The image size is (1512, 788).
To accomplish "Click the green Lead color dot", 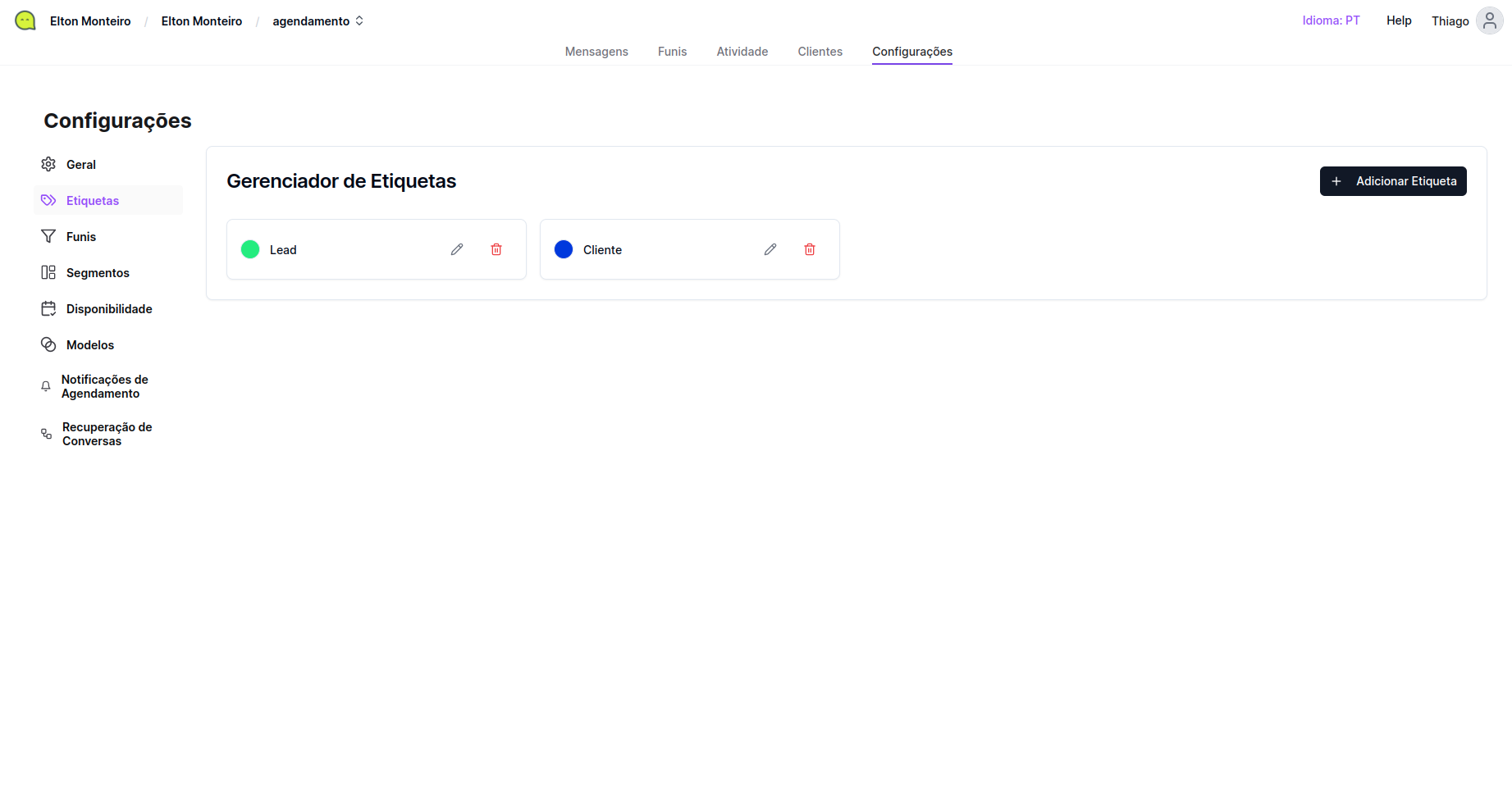I will coord(250,249).
